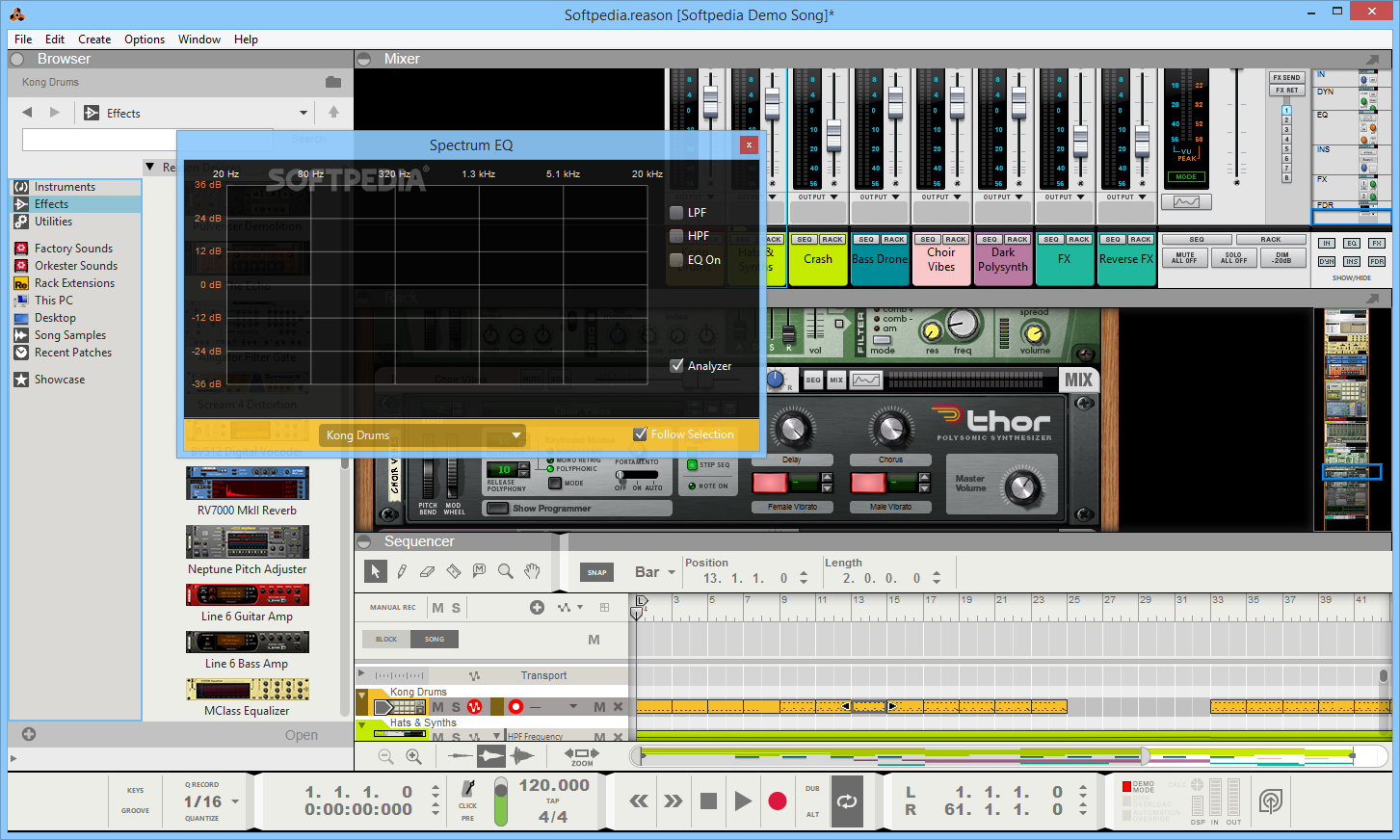Image resolution: width=1400 pixels, height=840 pixels.
Task: Enable the LPF checkbox in Spectrum EQ
Action: [x=676, y=212]
